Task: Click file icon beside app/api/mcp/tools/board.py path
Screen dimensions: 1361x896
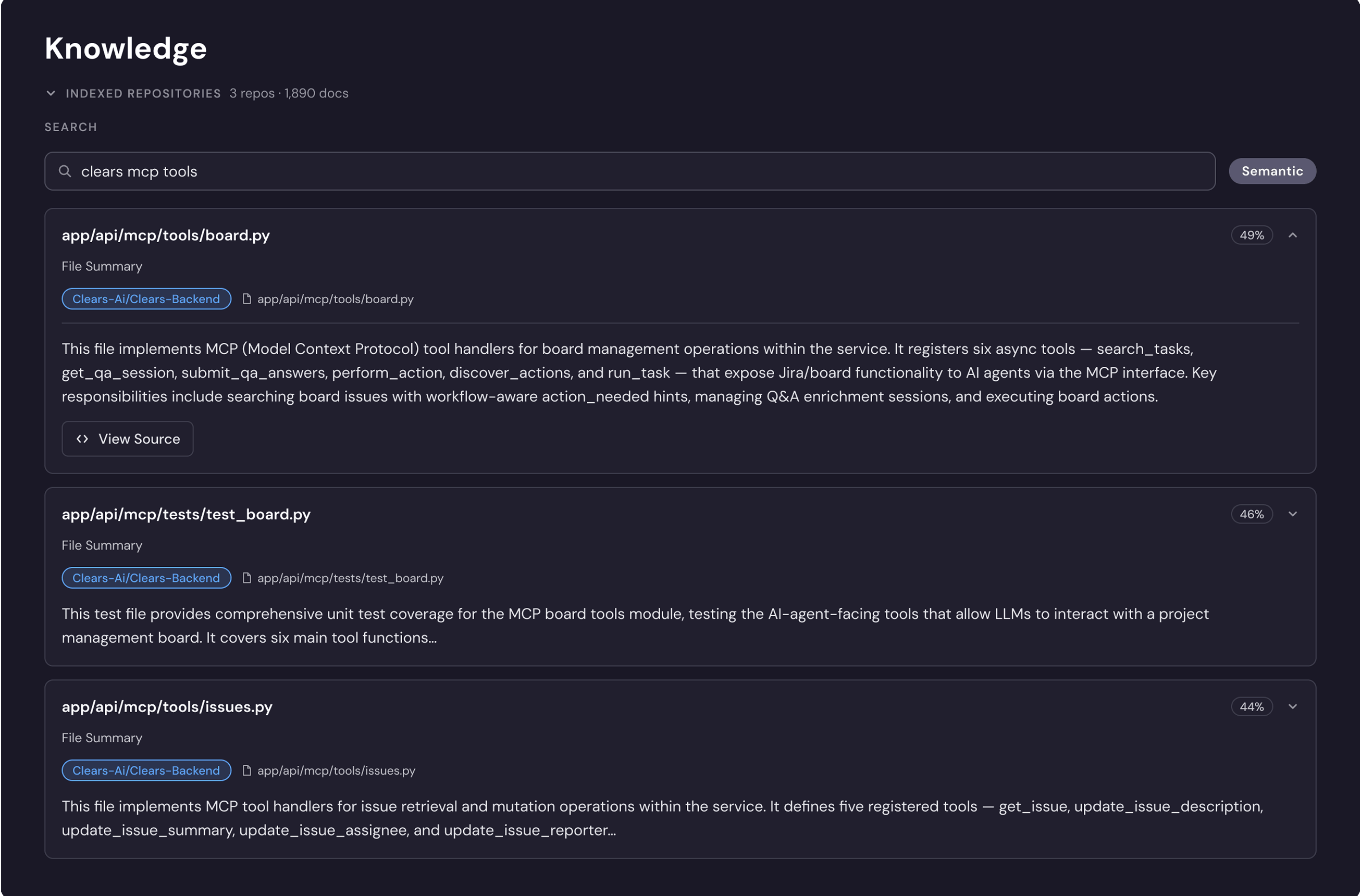Action: 246,299
